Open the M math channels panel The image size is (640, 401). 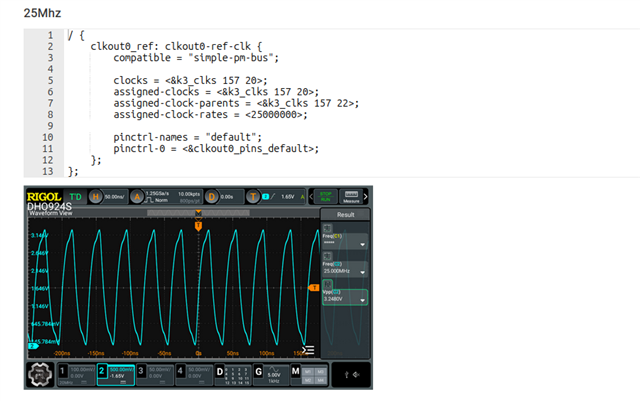click(309, 375)
